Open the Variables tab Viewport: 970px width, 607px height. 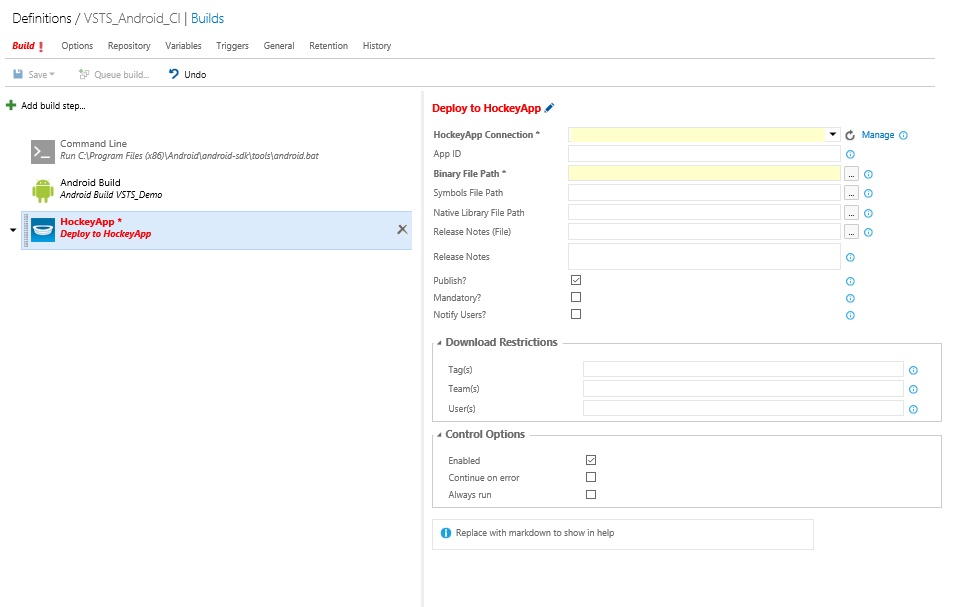pos(183,46)
